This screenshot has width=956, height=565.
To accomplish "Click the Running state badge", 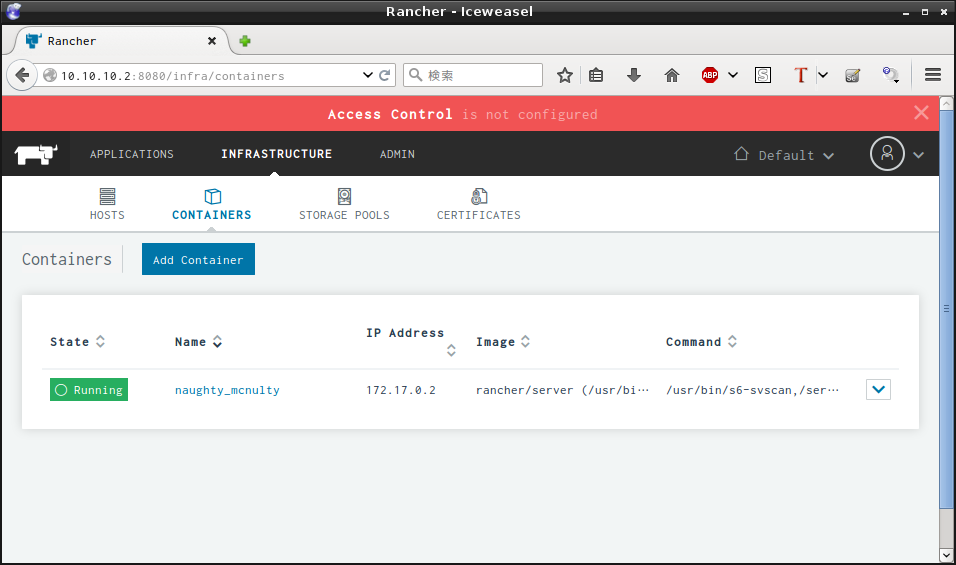I will tap(89, 389).
